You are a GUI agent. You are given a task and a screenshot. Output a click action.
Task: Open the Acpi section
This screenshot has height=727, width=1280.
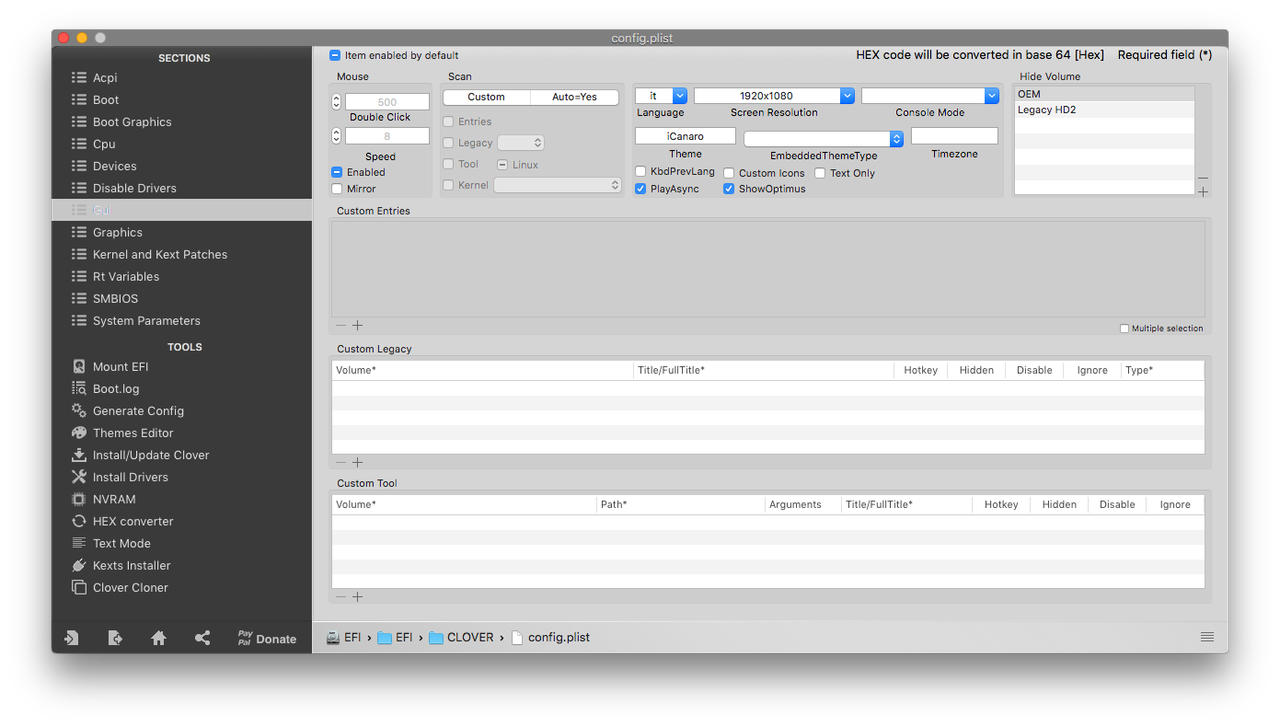point(105,78)
